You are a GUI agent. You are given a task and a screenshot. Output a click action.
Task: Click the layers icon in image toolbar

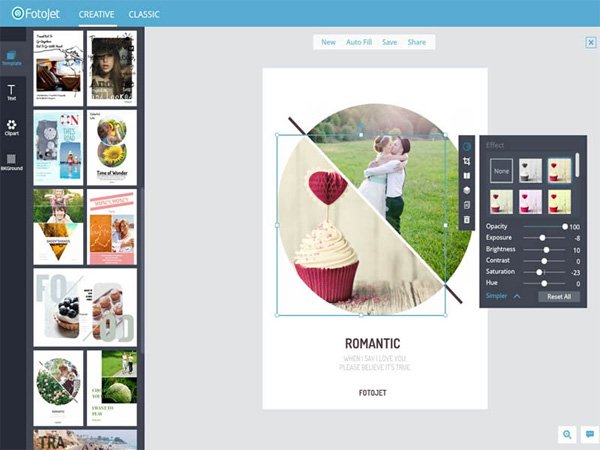pos(468,189)
